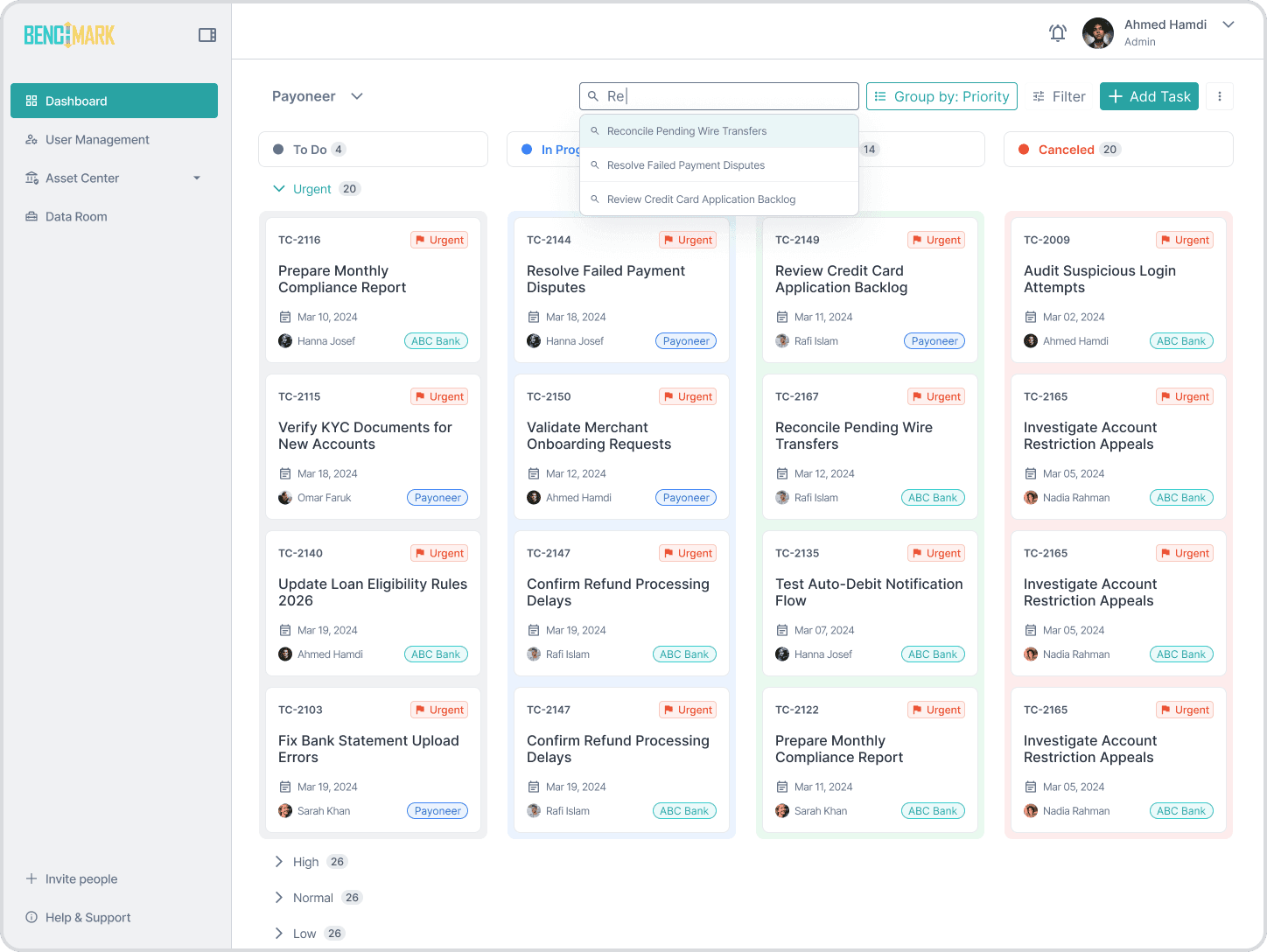Screen dimensions: 1267x952
Task: Click the calendar icon beside Mar 02, 2024
Action: coord(1030,317)
